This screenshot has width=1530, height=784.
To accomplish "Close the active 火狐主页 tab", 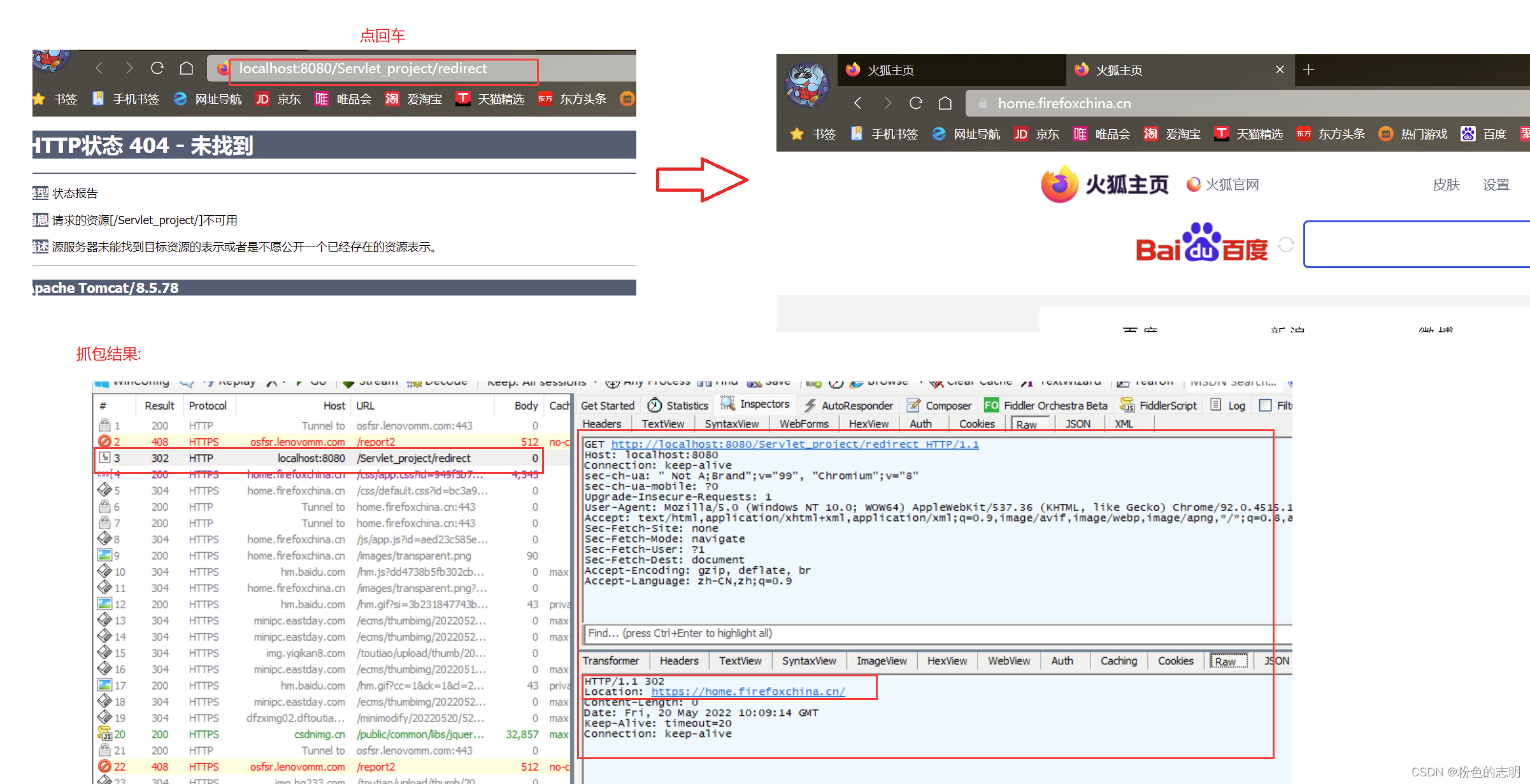I will point(1280,69).
